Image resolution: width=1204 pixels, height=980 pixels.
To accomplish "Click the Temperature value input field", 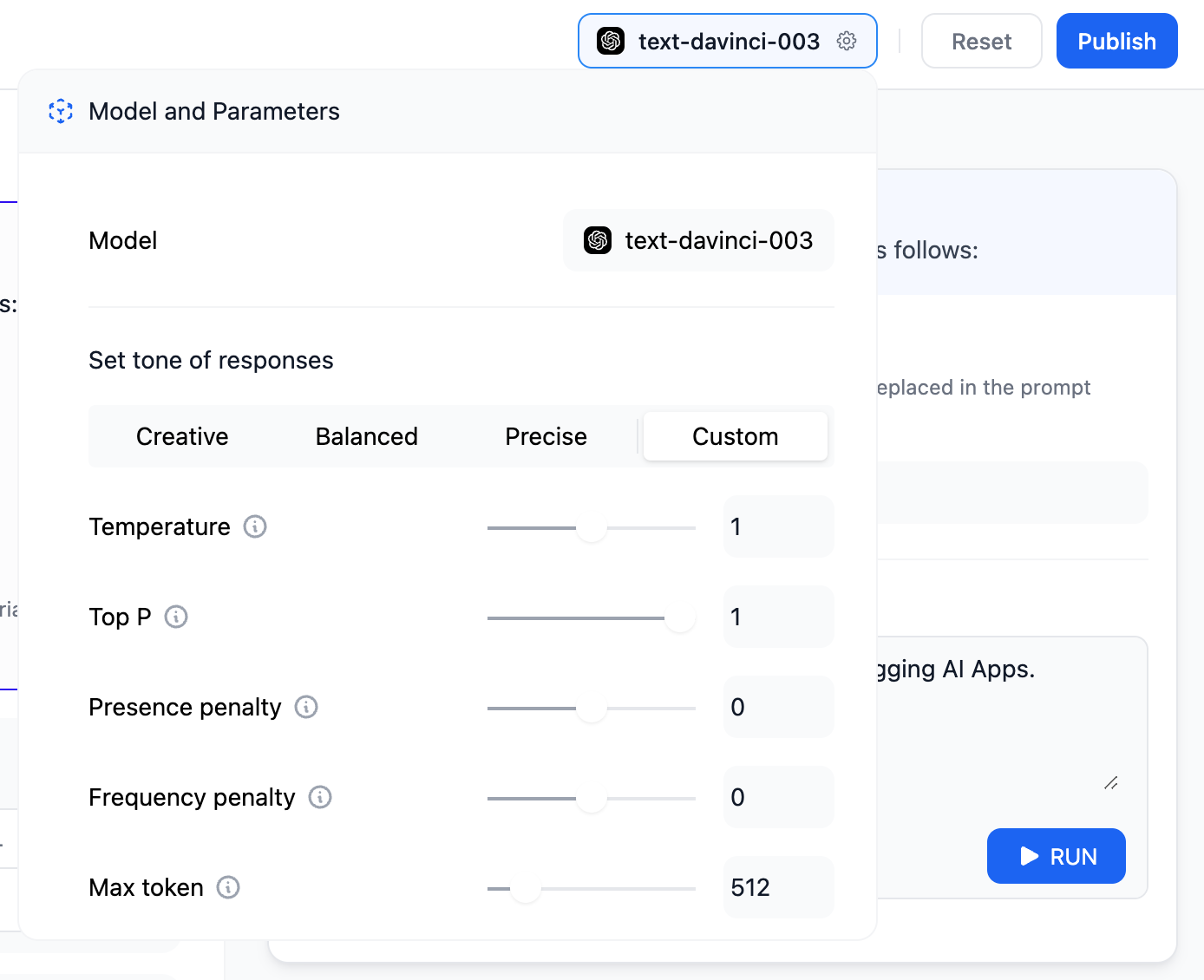I will click(779, 526).
